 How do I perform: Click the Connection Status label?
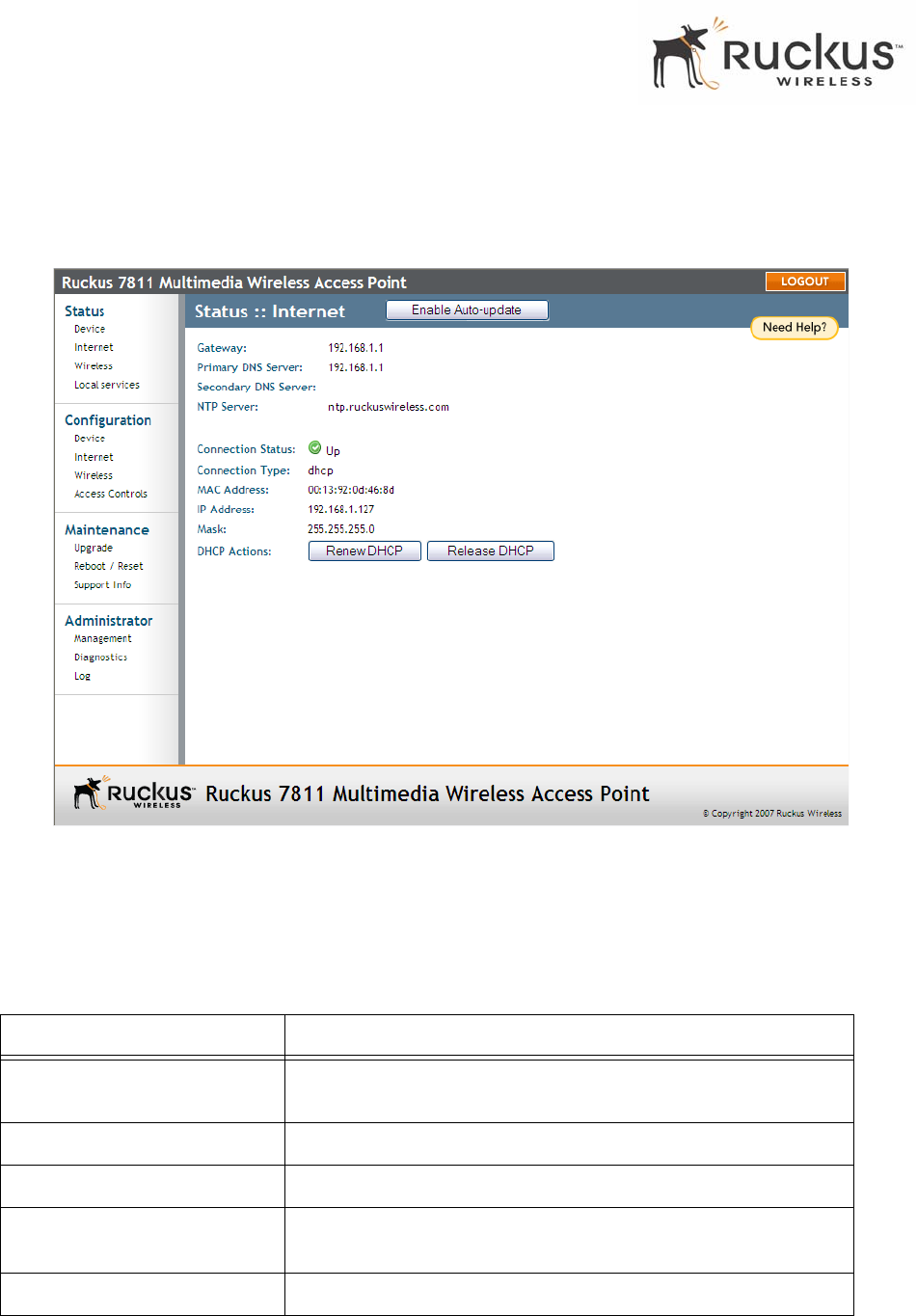pyautogui.click(x=246, y=449)
